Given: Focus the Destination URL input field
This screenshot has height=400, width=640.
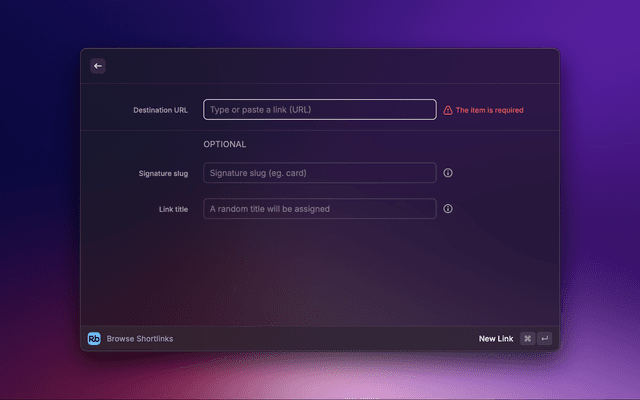Looking at the screenshot, I should pyautogui.click(x=320, y=110).
